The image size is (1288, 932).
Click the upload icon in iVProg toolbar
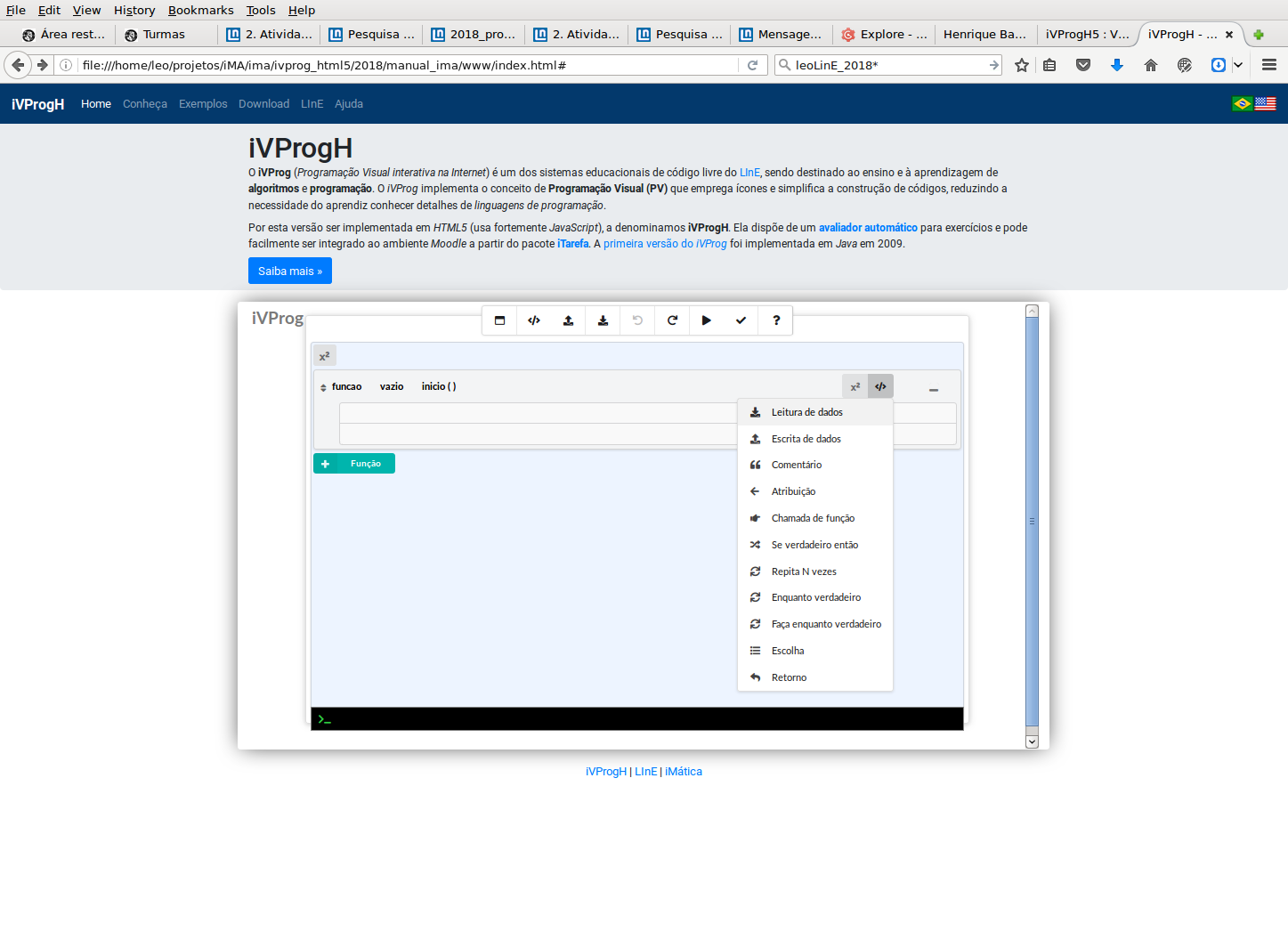(x=568, y=320)
